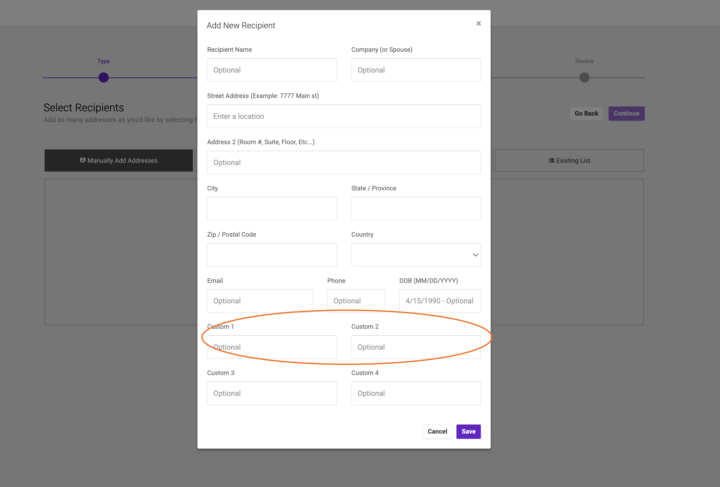Viewport: 720px width, 487px height.
Task: Click the Zip / Postal Code field
Action: click(x=272, y=255)
